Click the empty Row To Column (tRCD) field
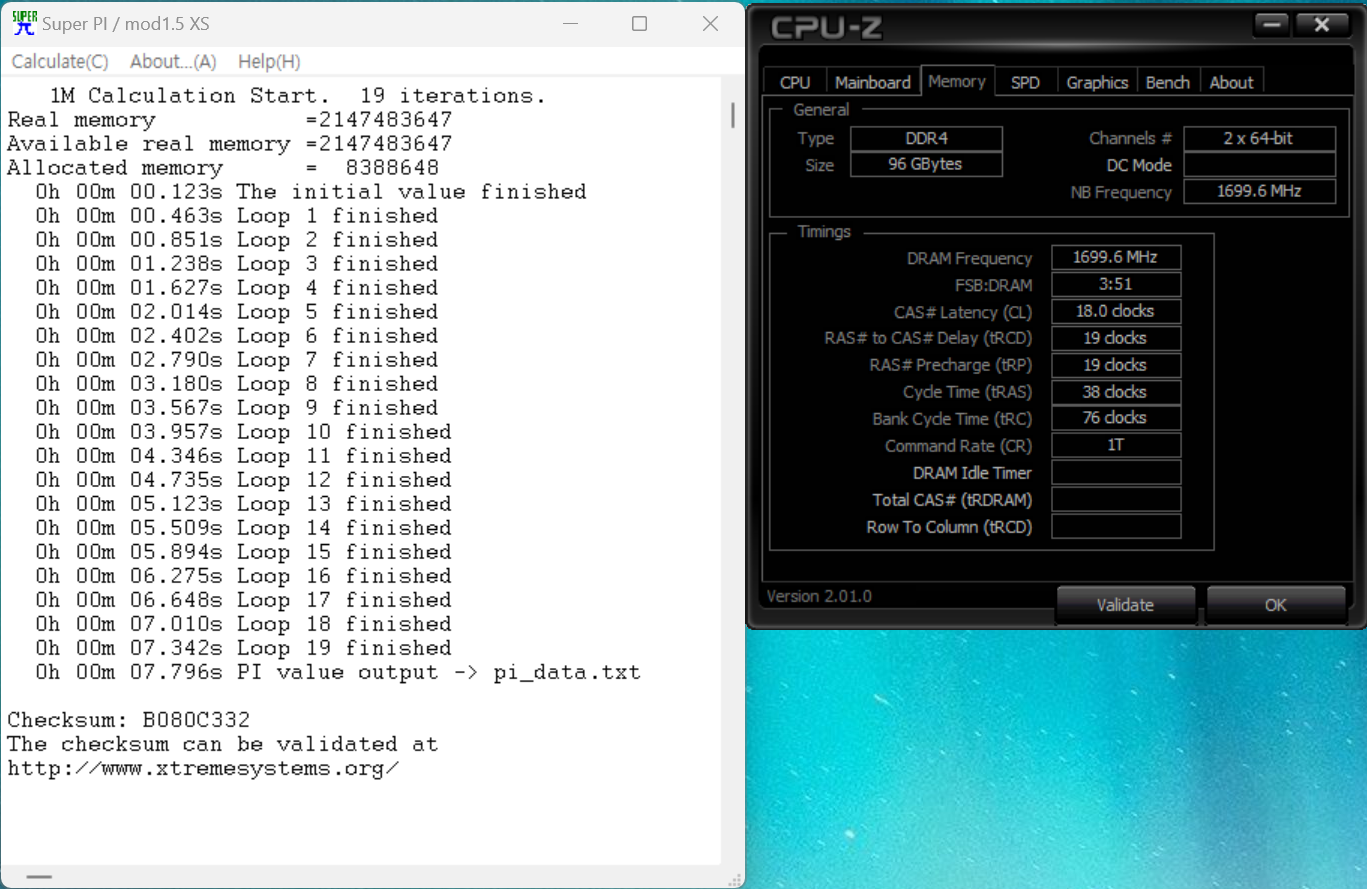Image resolution: width=1367 pixels, height=889 pixels. pos(1116,526)
